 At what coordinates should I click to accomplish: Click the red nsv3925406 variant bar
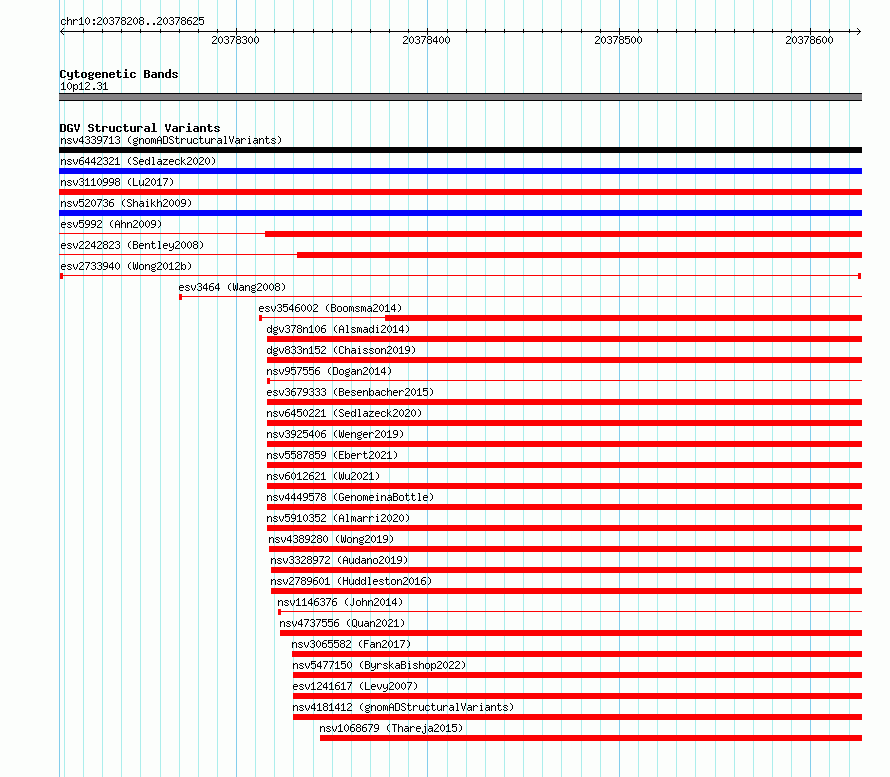(x=564, y=444)
